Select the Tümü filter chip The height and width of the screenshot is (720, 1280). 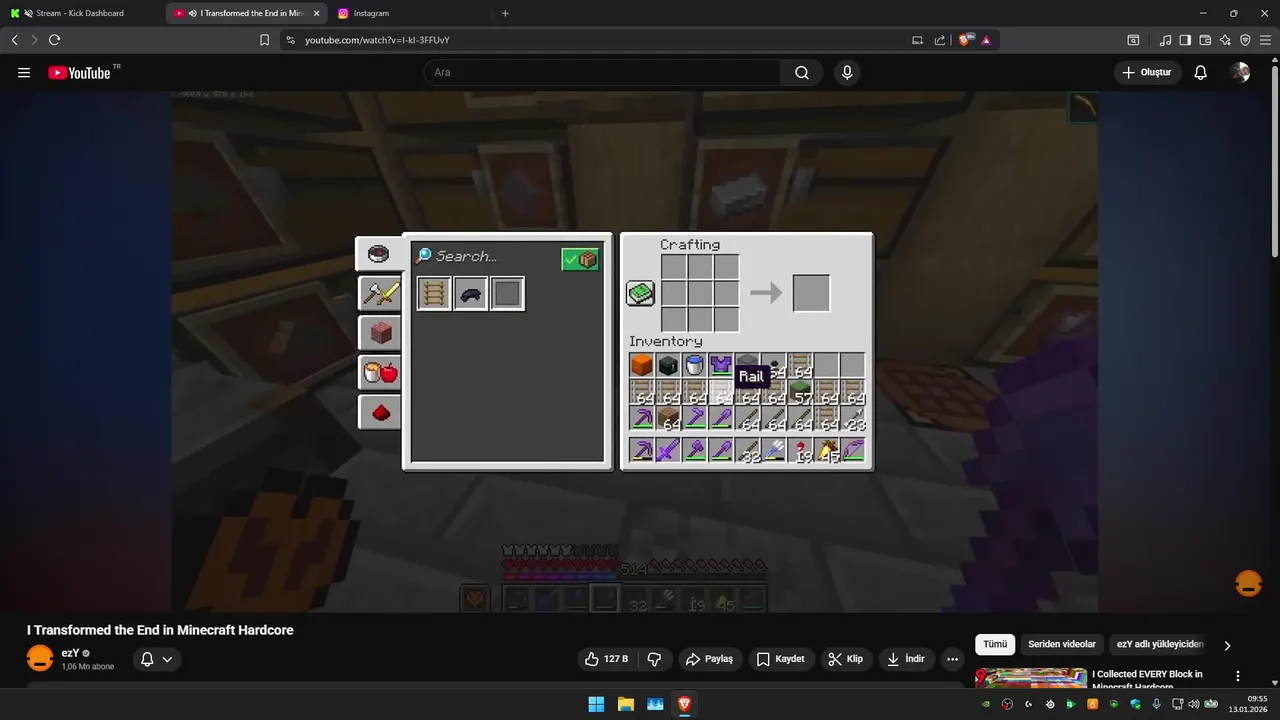coord(995,645)
